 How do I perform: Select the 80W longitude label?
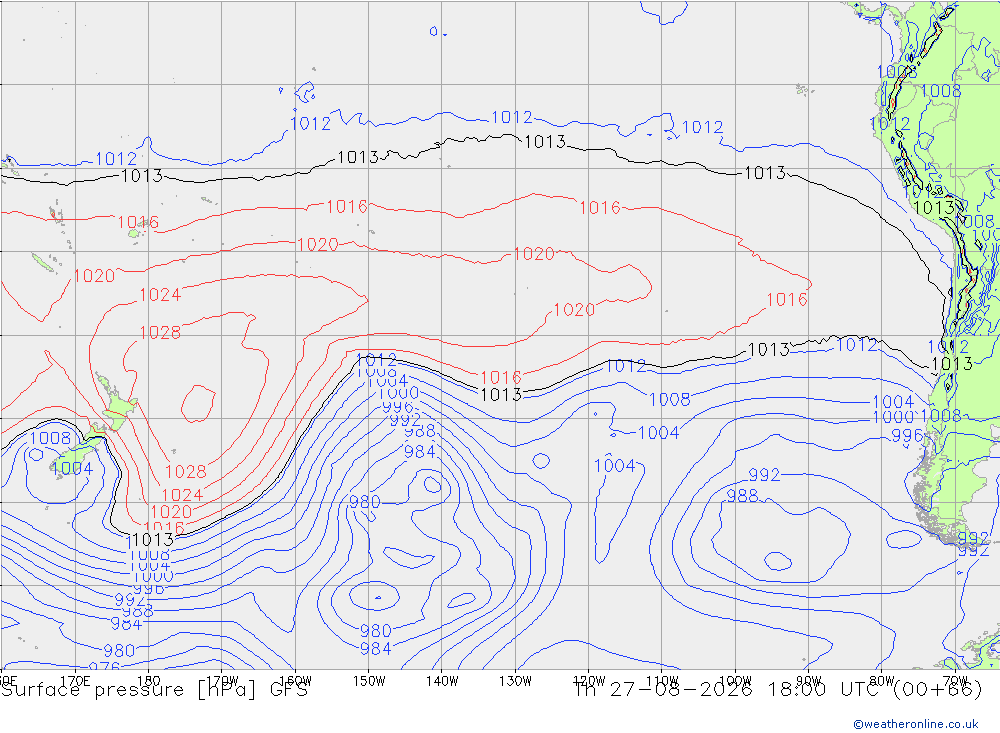tap(882, 681)
